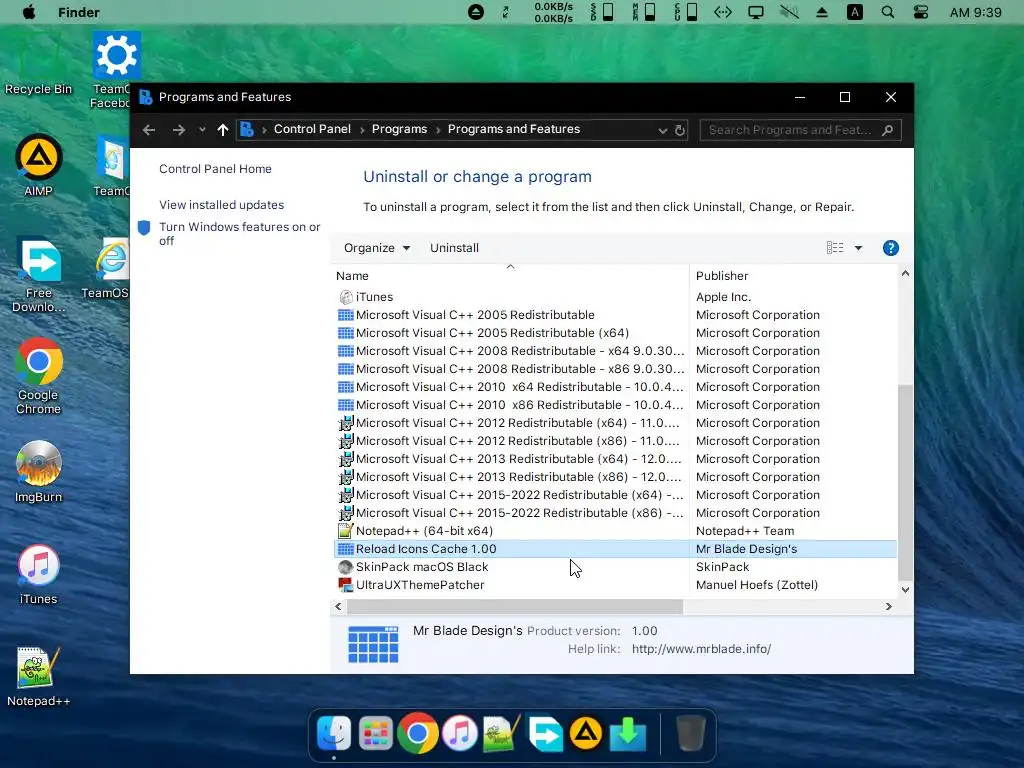Expand the address bar history dropdown
Image resolution: width=1024 pixels, height=768 pixels.
[x=662, y=130]
